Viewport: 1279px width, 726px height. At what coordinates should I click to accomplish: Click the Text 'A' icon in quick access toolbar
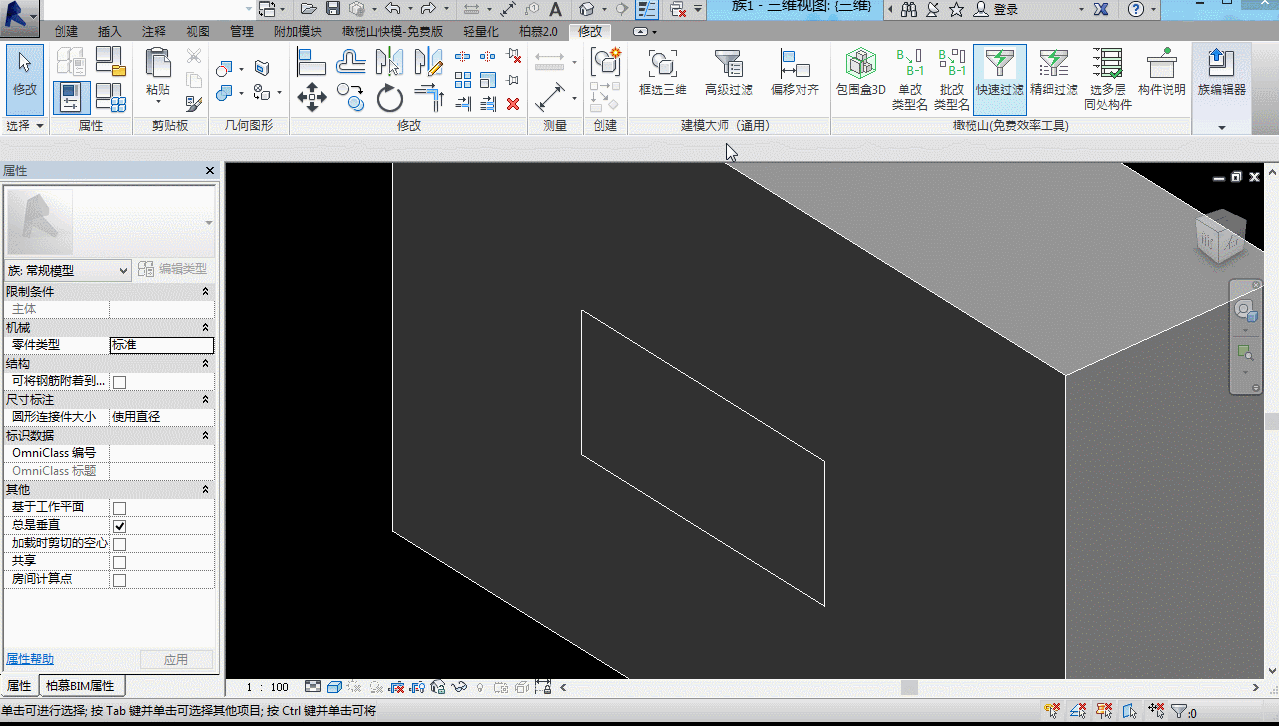pos(556,9)
